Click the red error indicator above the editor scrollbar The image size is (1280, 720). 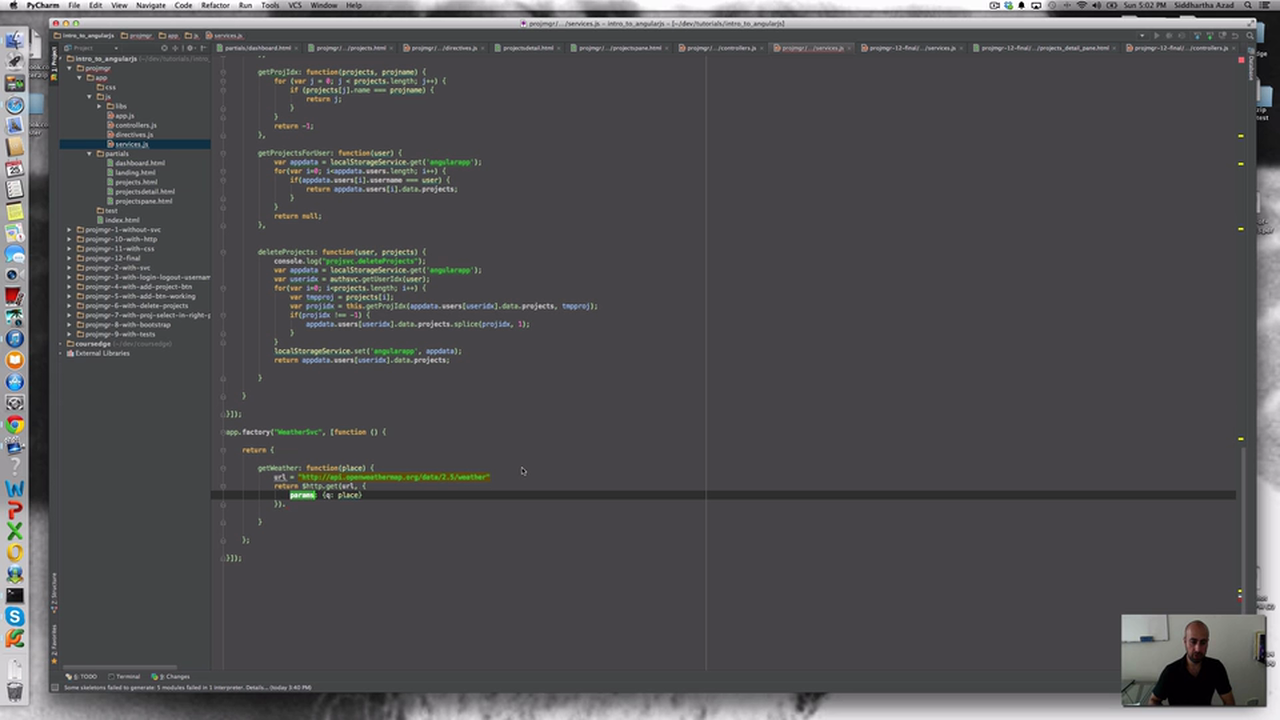[x=1241, y=60]
